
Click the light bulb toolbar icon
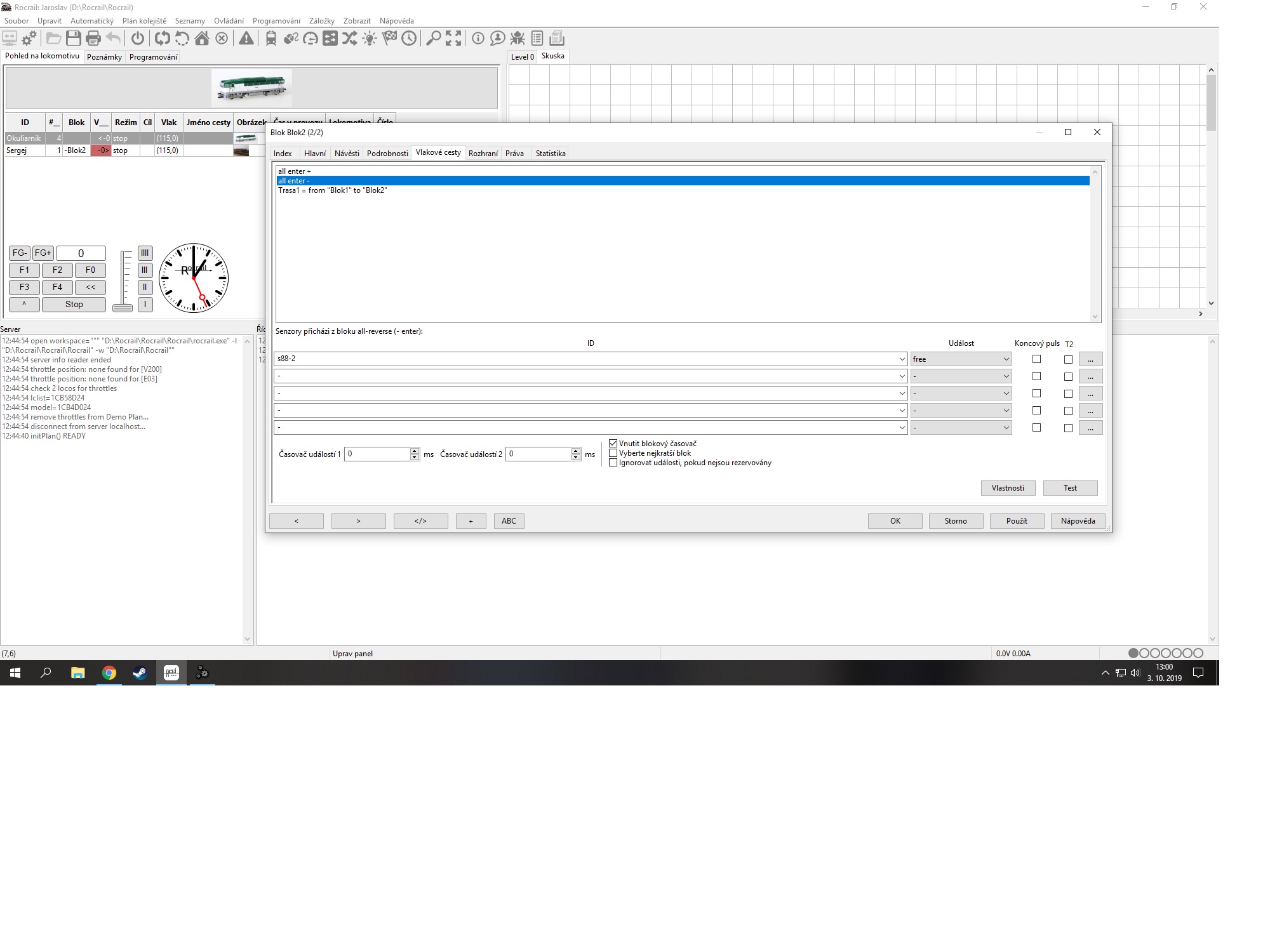click(370, 38)
